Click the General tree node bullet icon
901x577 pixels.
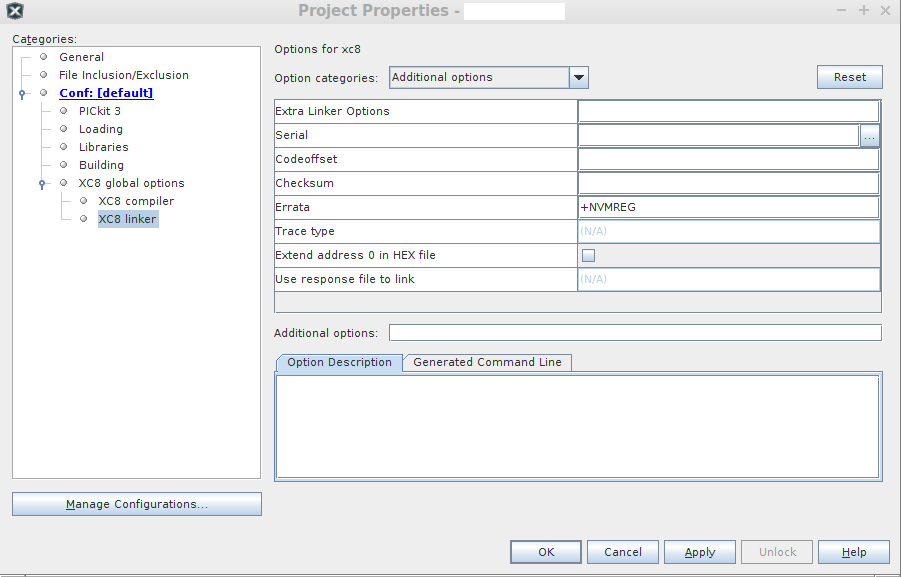(43, 56)
